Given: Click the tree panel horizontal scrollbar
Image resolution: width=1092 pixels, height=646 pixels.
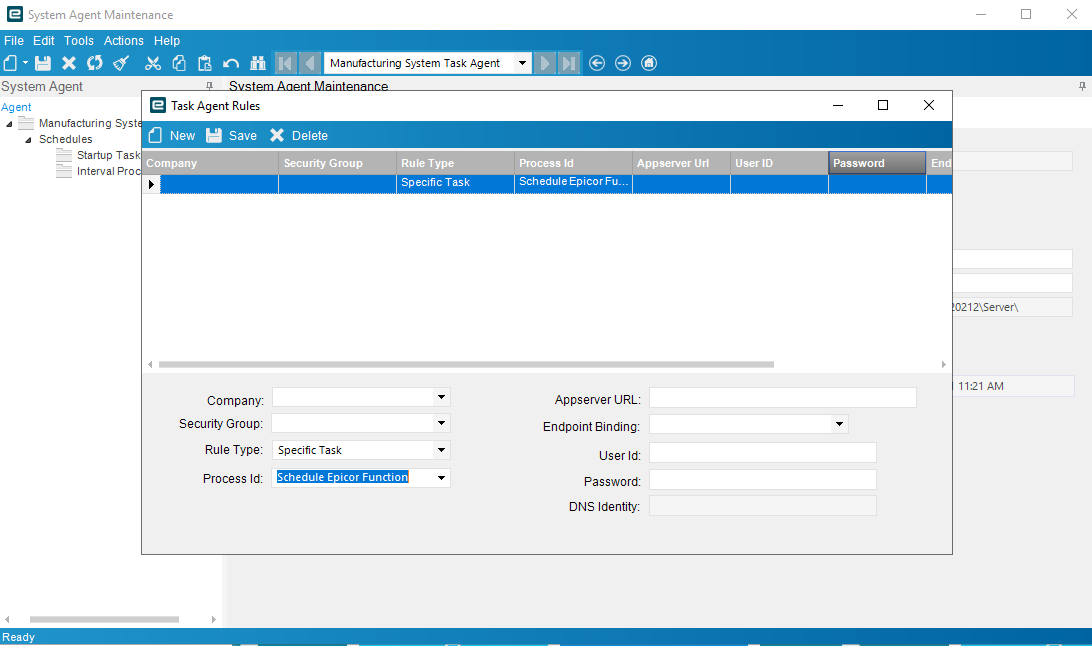Looking at the screenshot, I should (x=104, y=619).
